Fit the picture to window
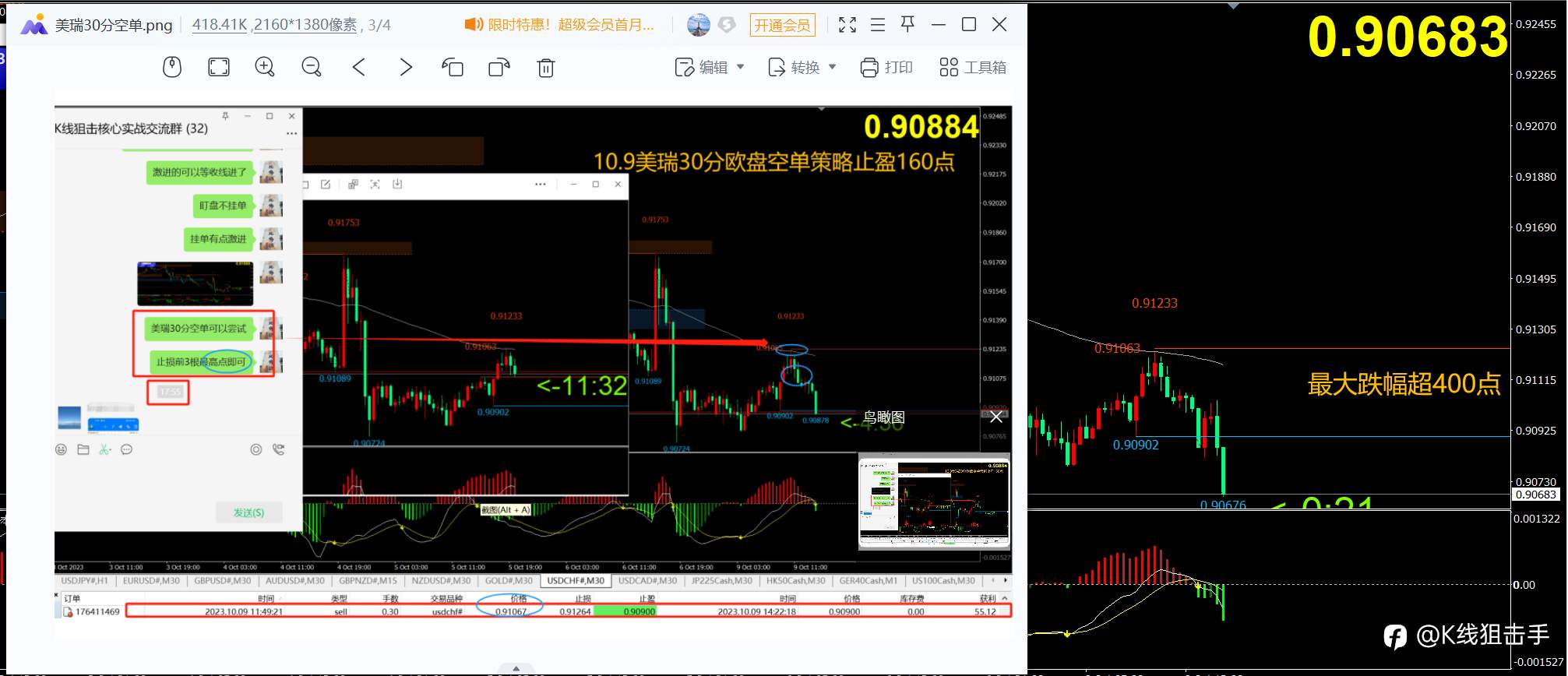The image size is (1568, 676). tap(219, 68)
